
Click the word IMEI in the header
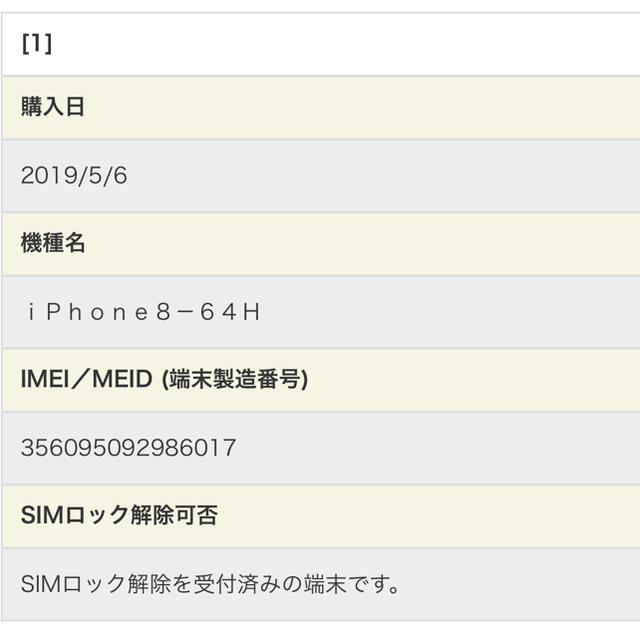tap(45, 379)
